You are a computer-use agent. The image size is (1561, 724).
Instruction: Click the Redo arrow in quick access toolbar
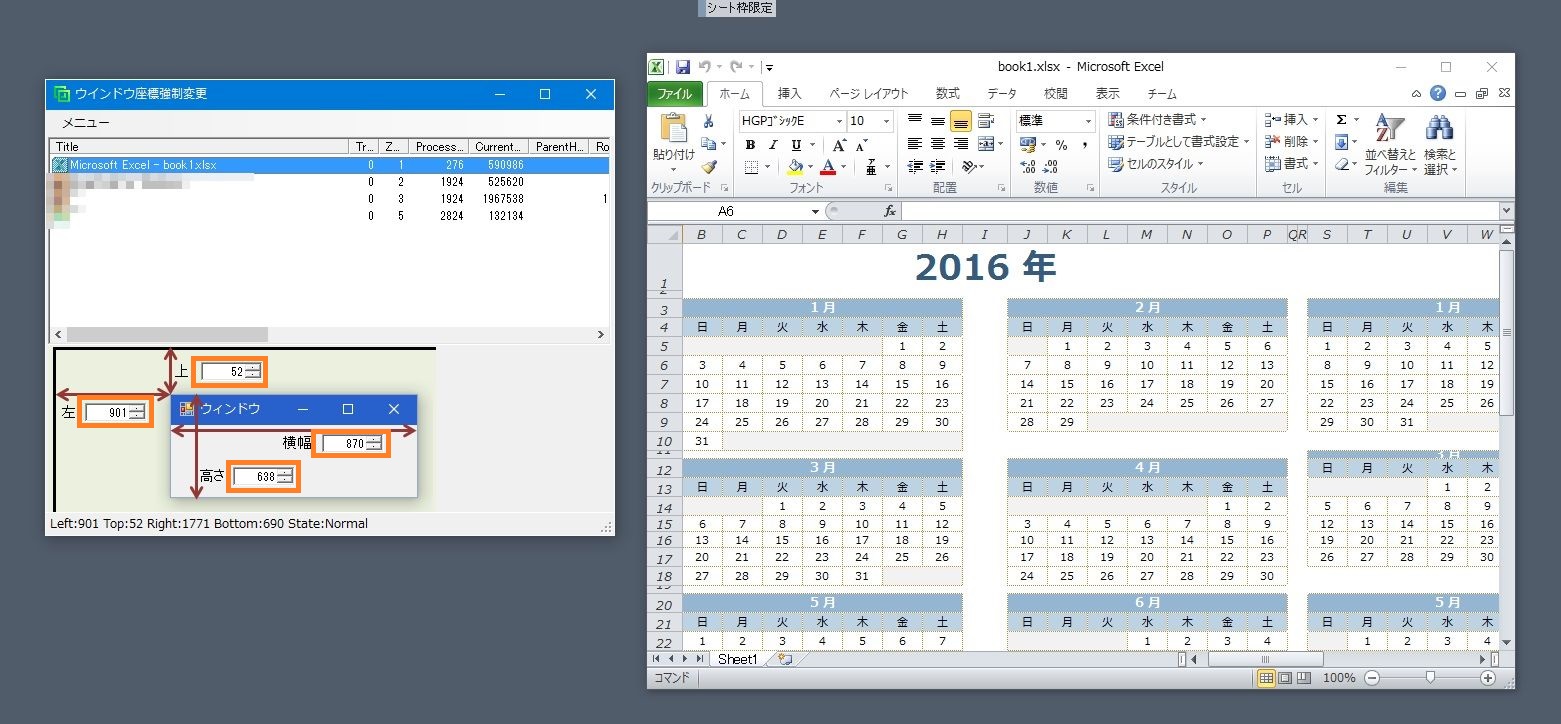click(737, 67)
